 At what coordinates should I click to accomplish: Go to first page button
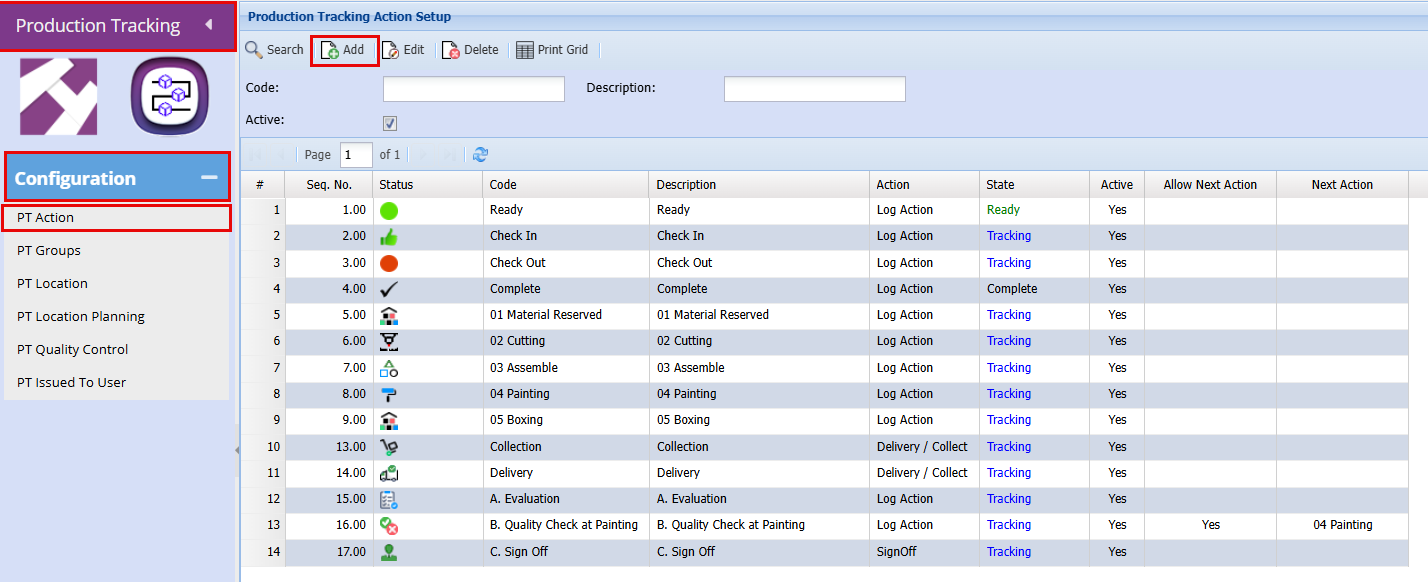click(255, 155)
